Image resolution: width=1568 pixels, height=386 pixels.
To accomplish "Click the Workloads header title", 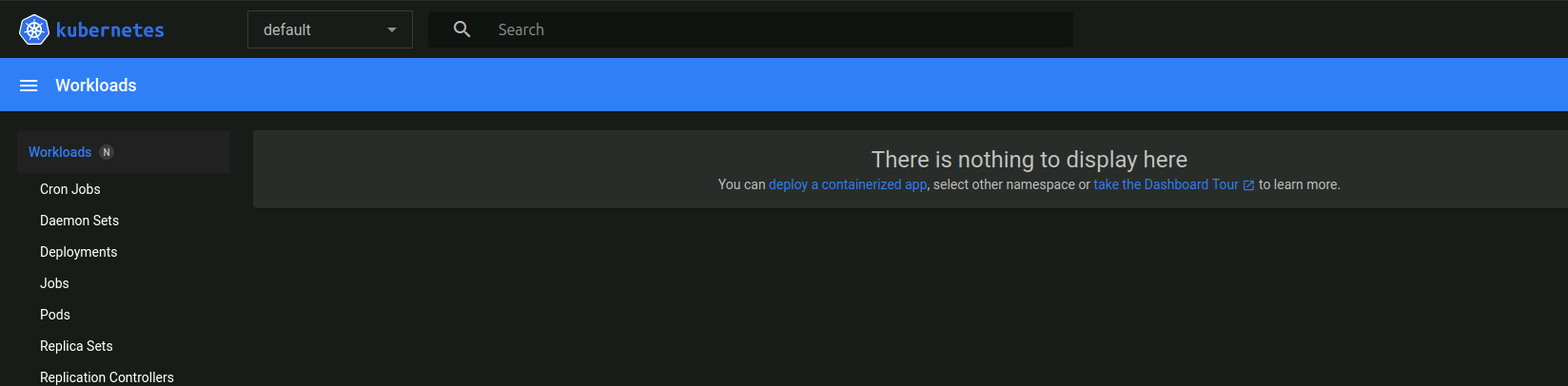I will pos(96,86).
